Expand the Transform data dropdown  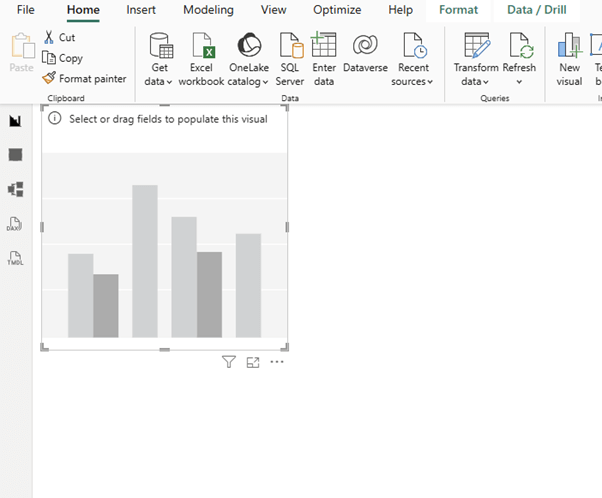point(476,81)
